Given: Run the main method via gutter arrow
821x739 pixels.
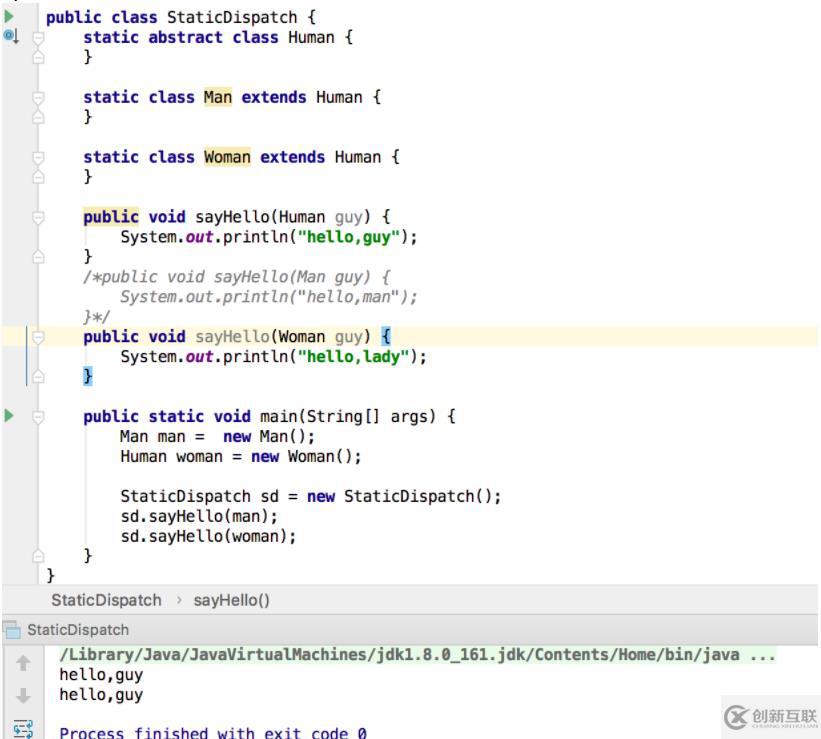Looking at the screenshot, I should [9, 416].
